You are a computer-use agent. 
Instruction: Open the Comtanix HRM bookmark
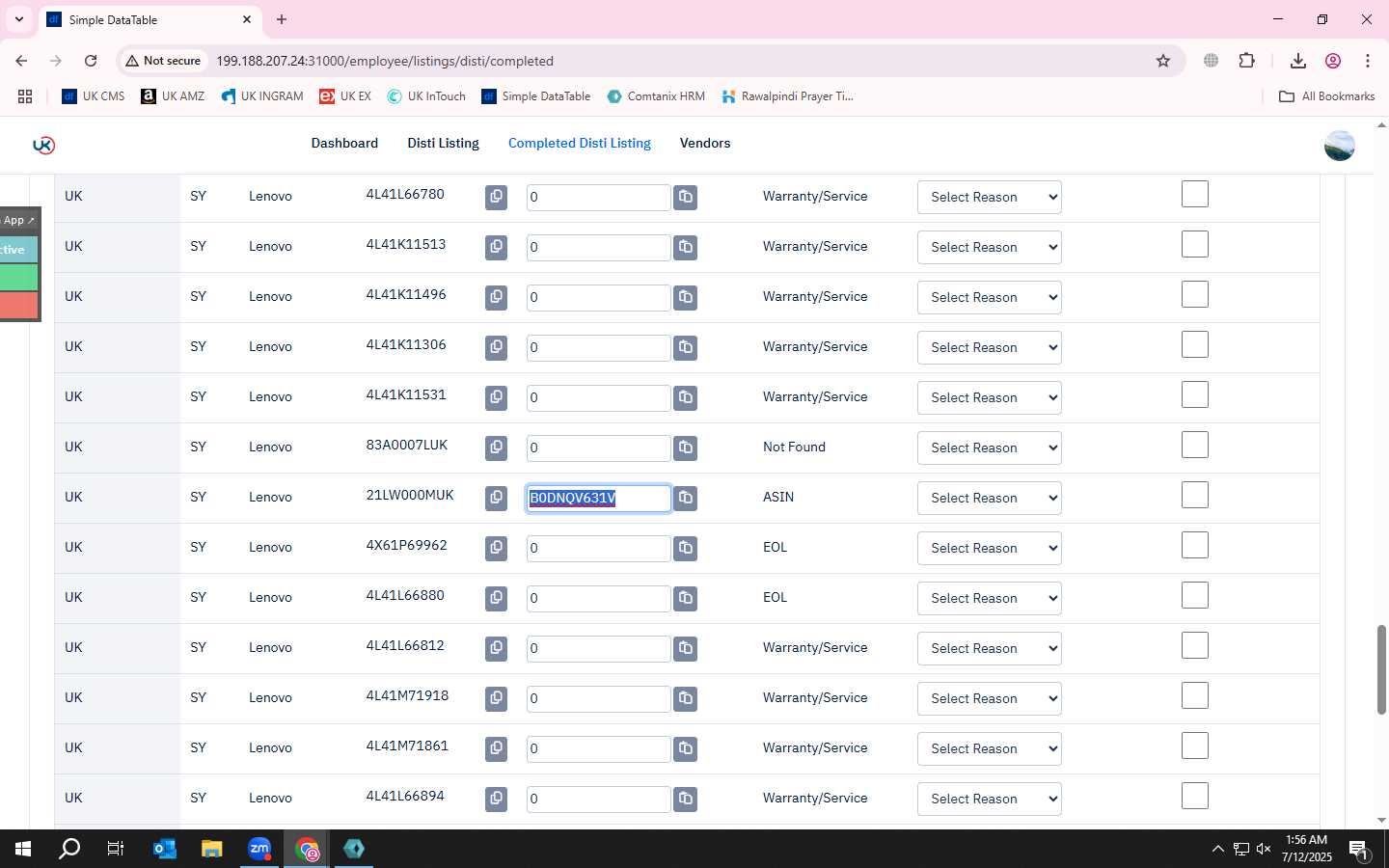[656, 96]
